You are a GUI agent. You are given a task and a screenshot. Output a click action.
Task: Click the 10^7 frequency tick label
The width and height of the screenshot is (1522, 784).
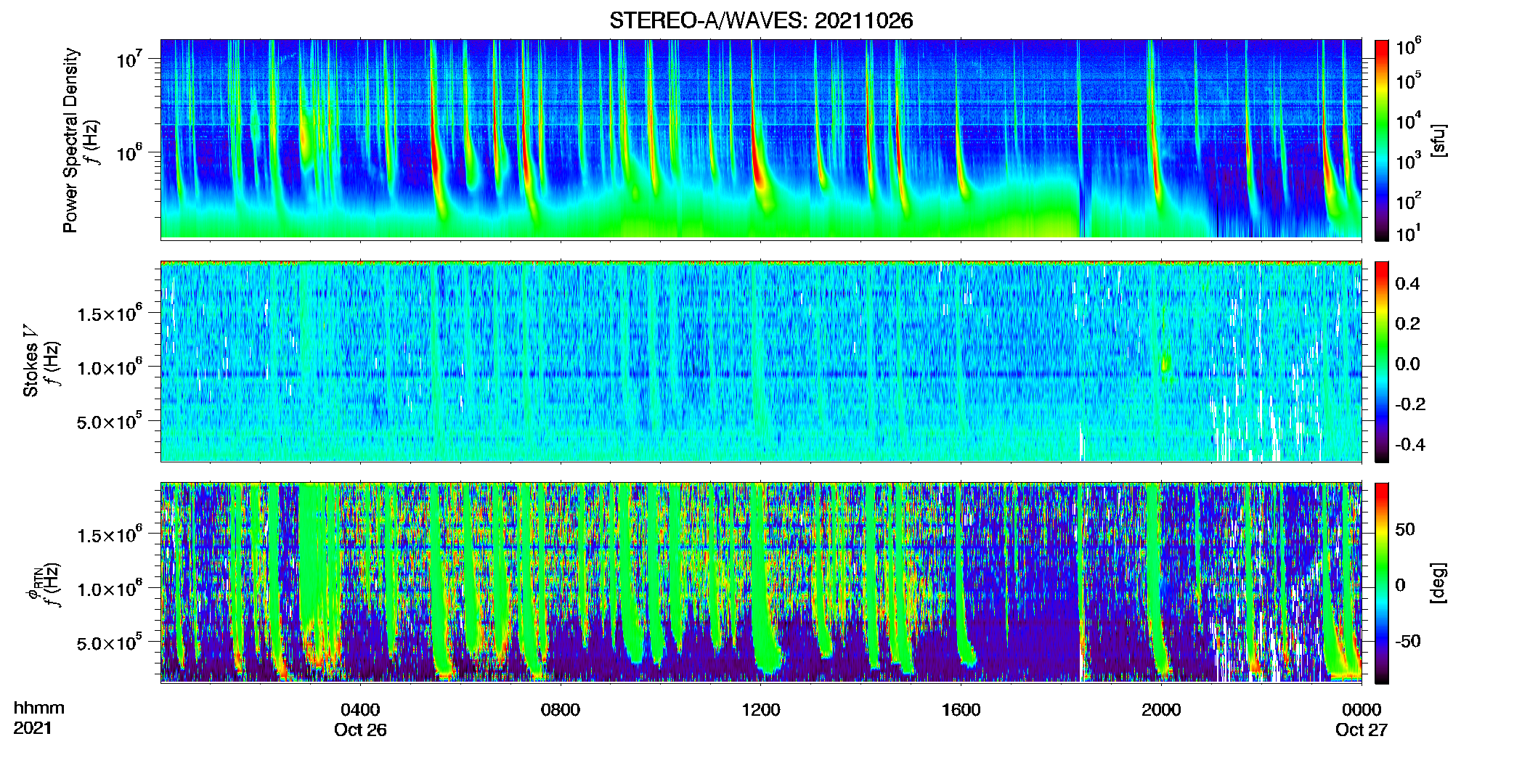[x=128, y=59]
